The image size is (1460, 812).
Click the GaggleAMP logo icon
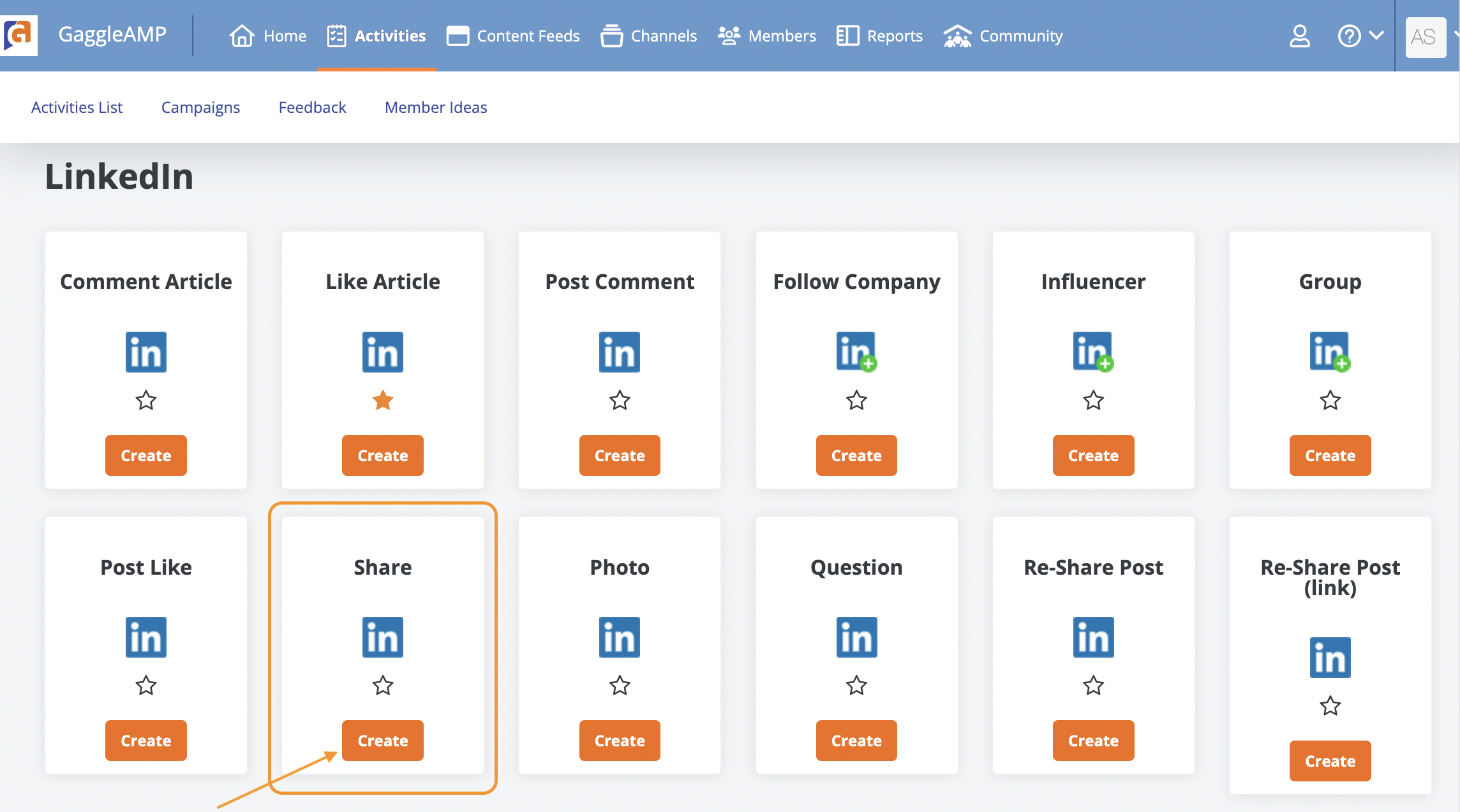coord(19,36)
